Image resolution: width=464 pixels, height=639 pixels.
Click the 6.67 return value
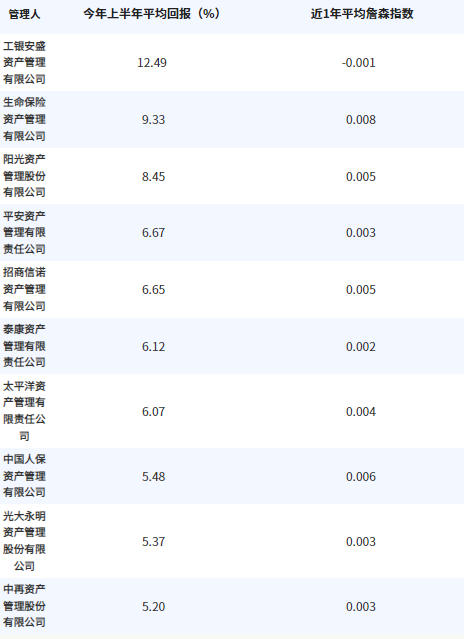coord(154,233)
